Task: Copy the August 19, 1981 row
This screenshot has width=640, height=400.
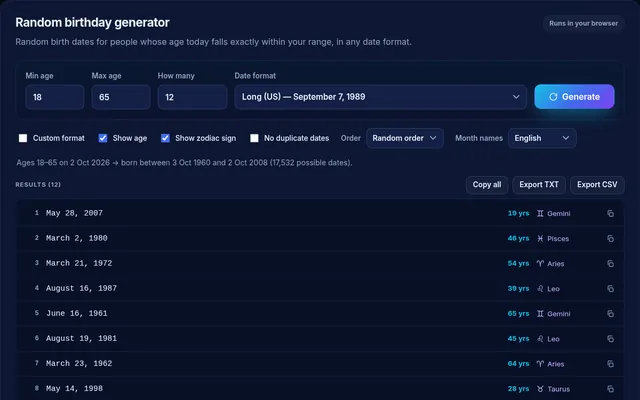Action: [610, 339]
